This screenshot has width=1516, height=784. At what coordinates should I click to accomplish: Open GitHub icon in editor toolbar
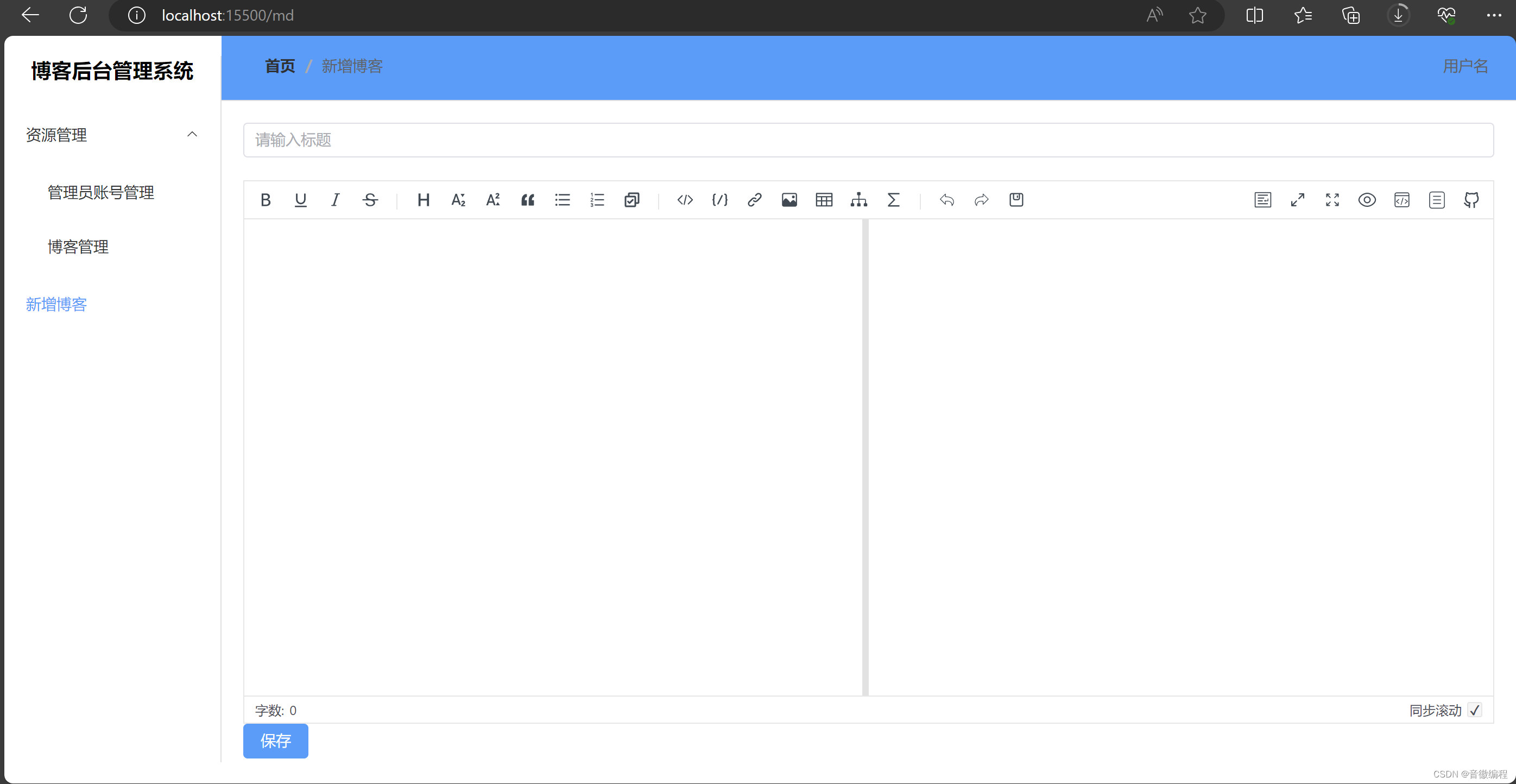tap(1471, 200)
